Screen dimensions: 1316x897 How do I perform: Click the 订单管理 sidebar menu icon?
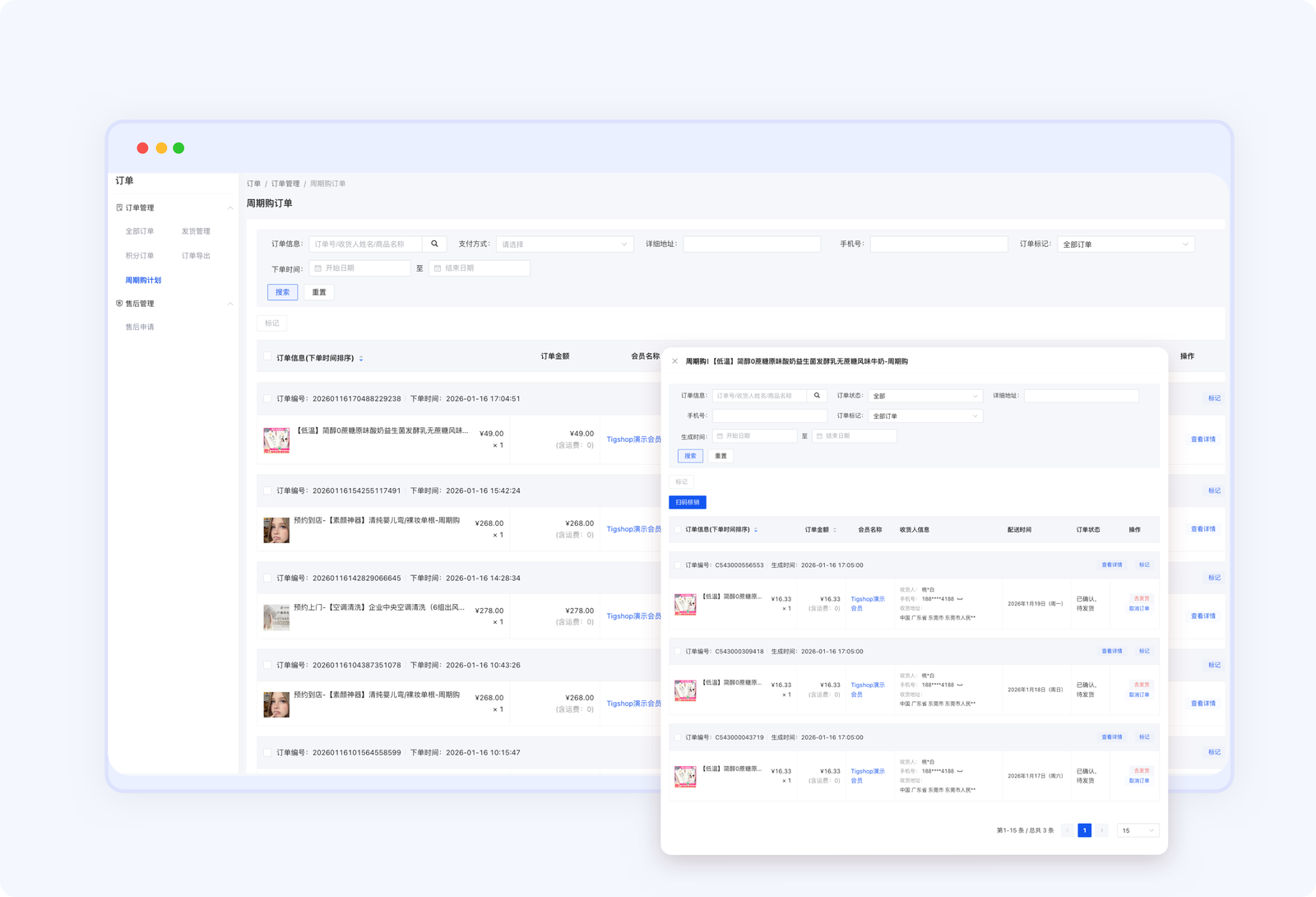click(x=119, y=207)
